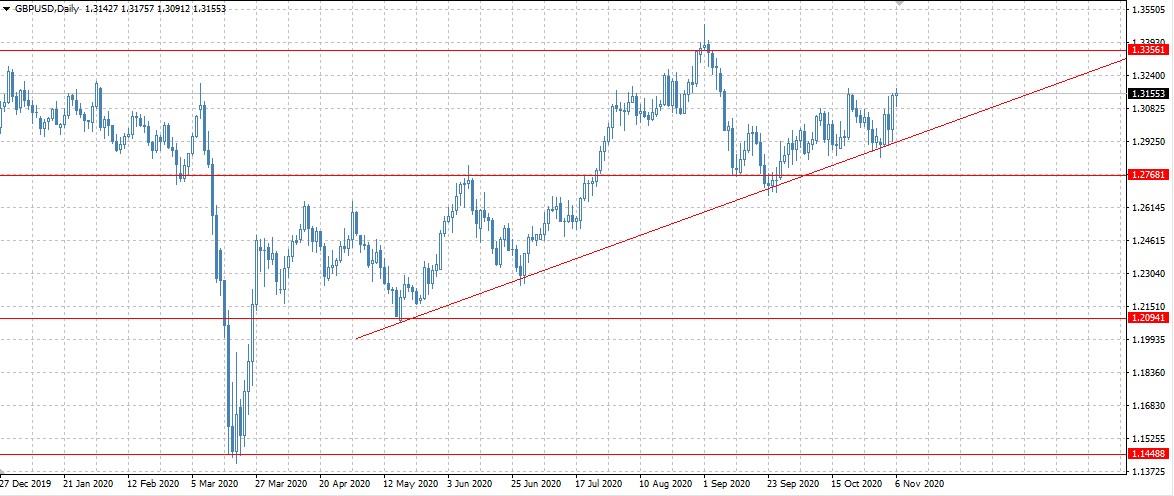Click the 15 Oct 2020 date label

(x=857, y=483)
